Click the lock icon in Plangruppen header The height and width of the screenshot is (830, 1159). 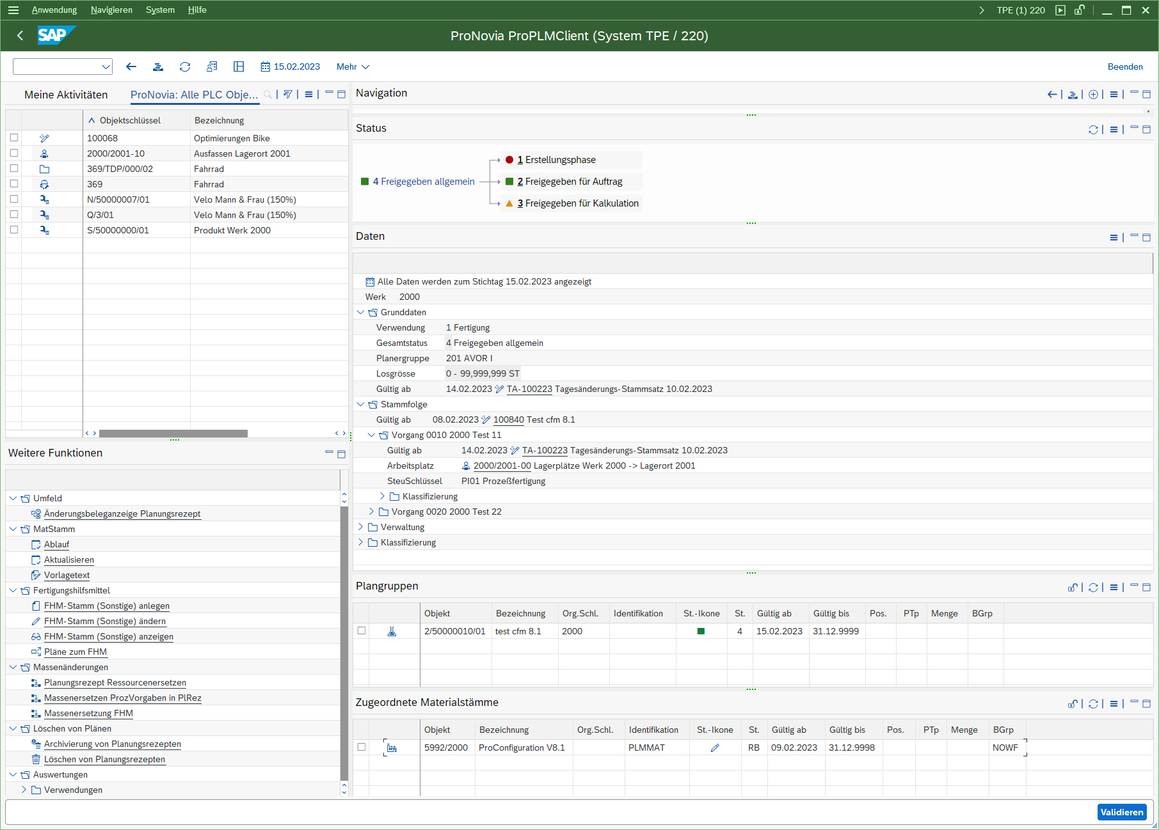pyautogui.click(x=1073, y=588)
